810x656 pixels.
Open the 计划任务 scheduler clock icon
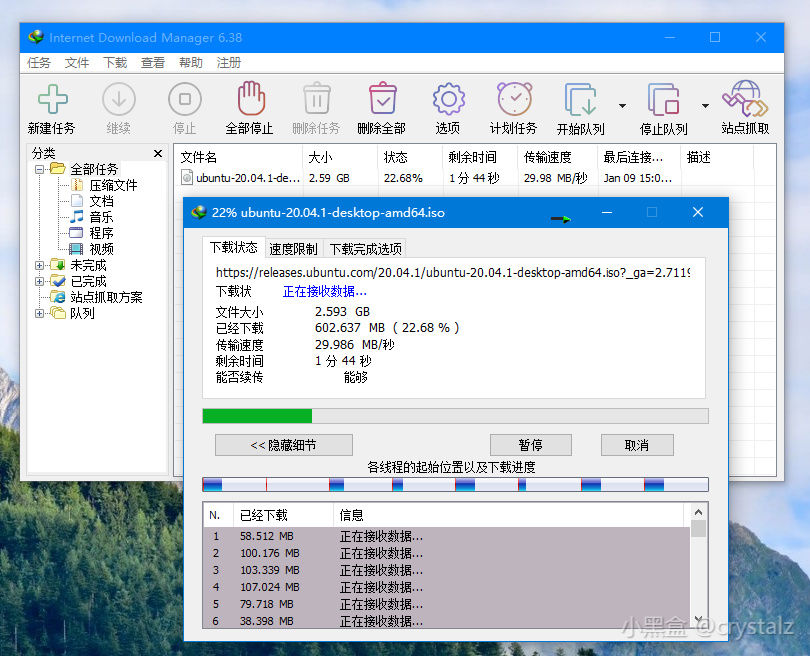[x=513, y=98]
